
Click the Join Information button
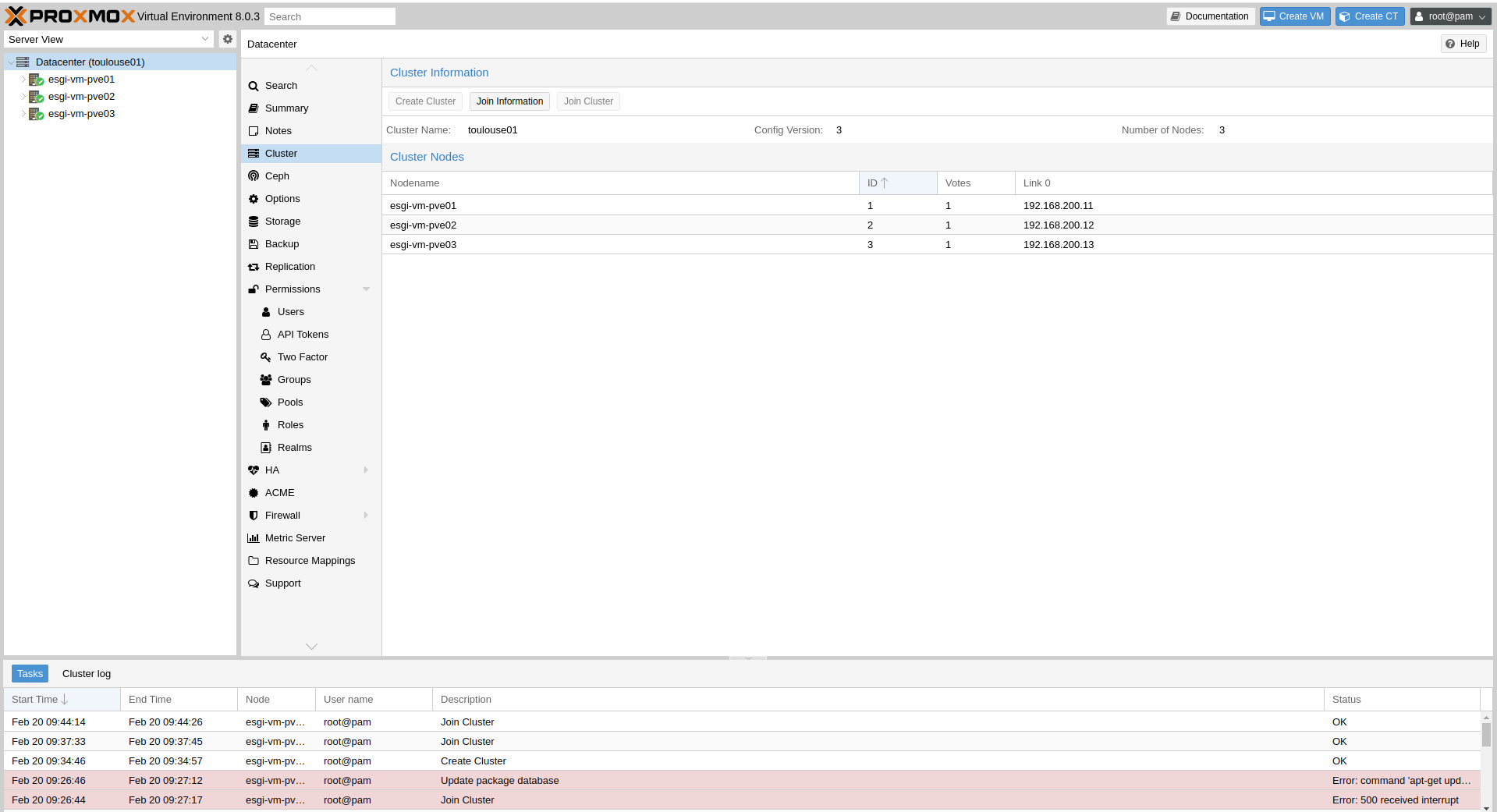pos(509,101)
